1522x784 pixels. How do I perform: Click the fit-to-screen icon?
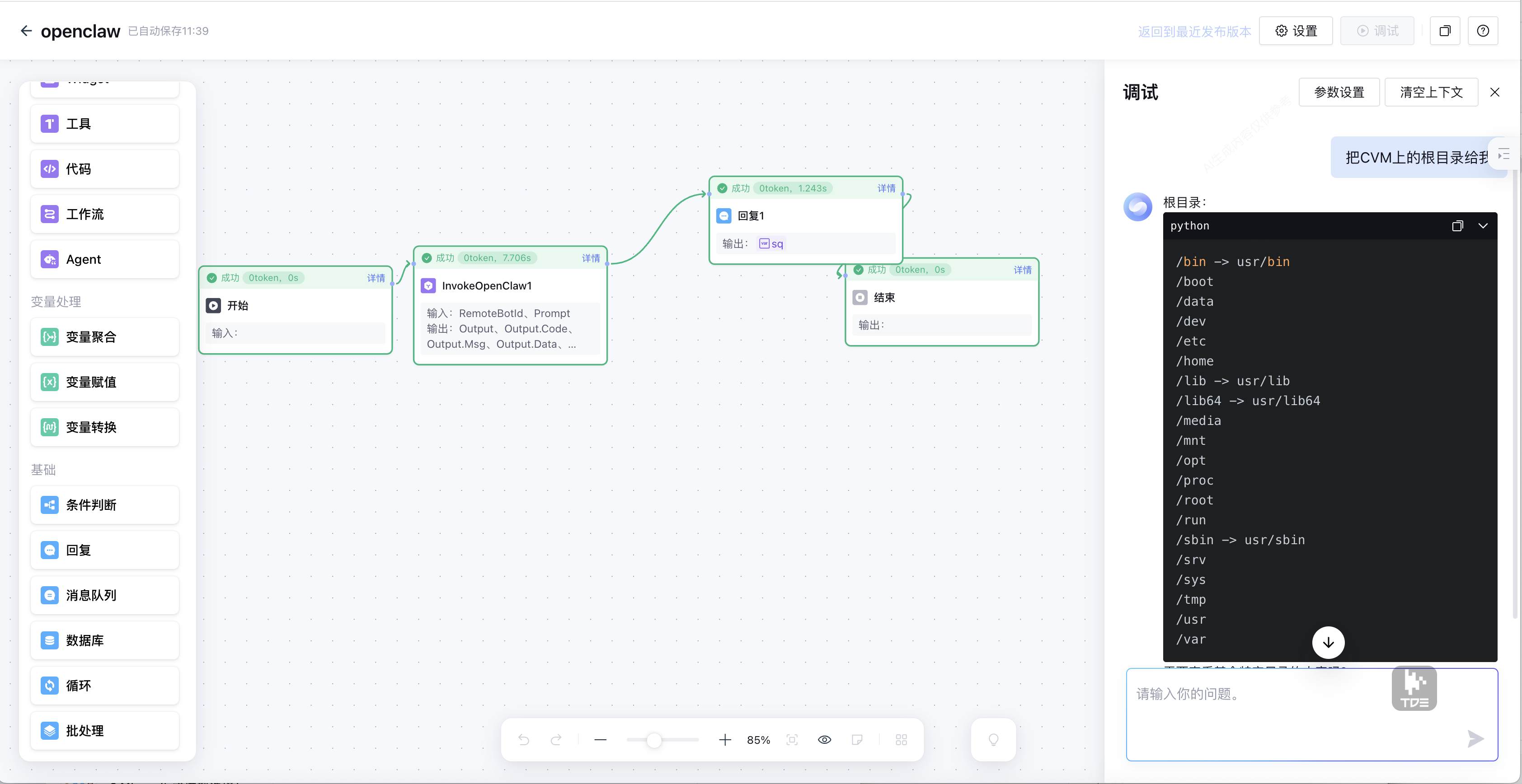point(792,740)
